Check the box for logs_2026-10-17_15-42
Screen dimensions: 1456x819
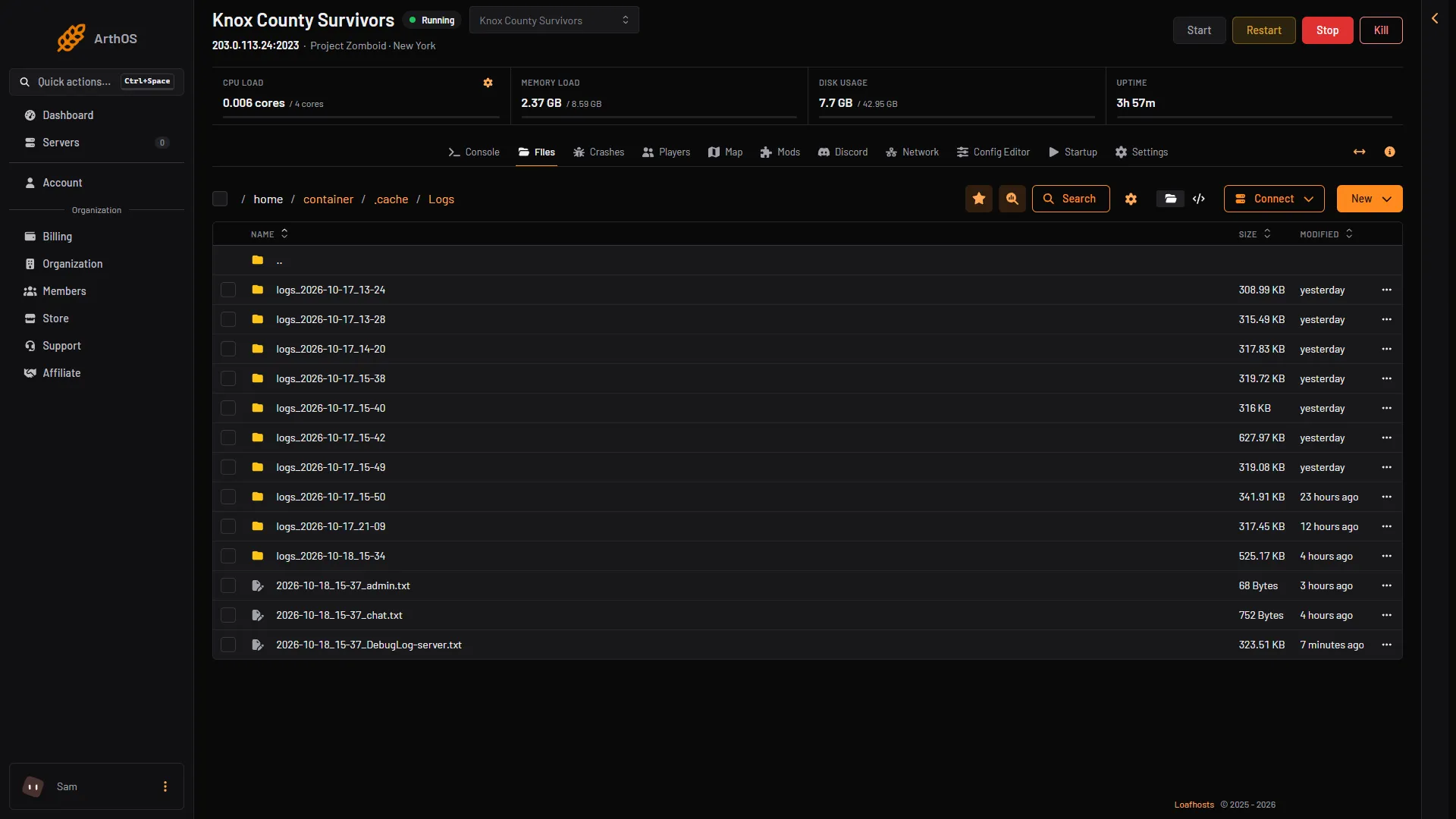point(228,438)
